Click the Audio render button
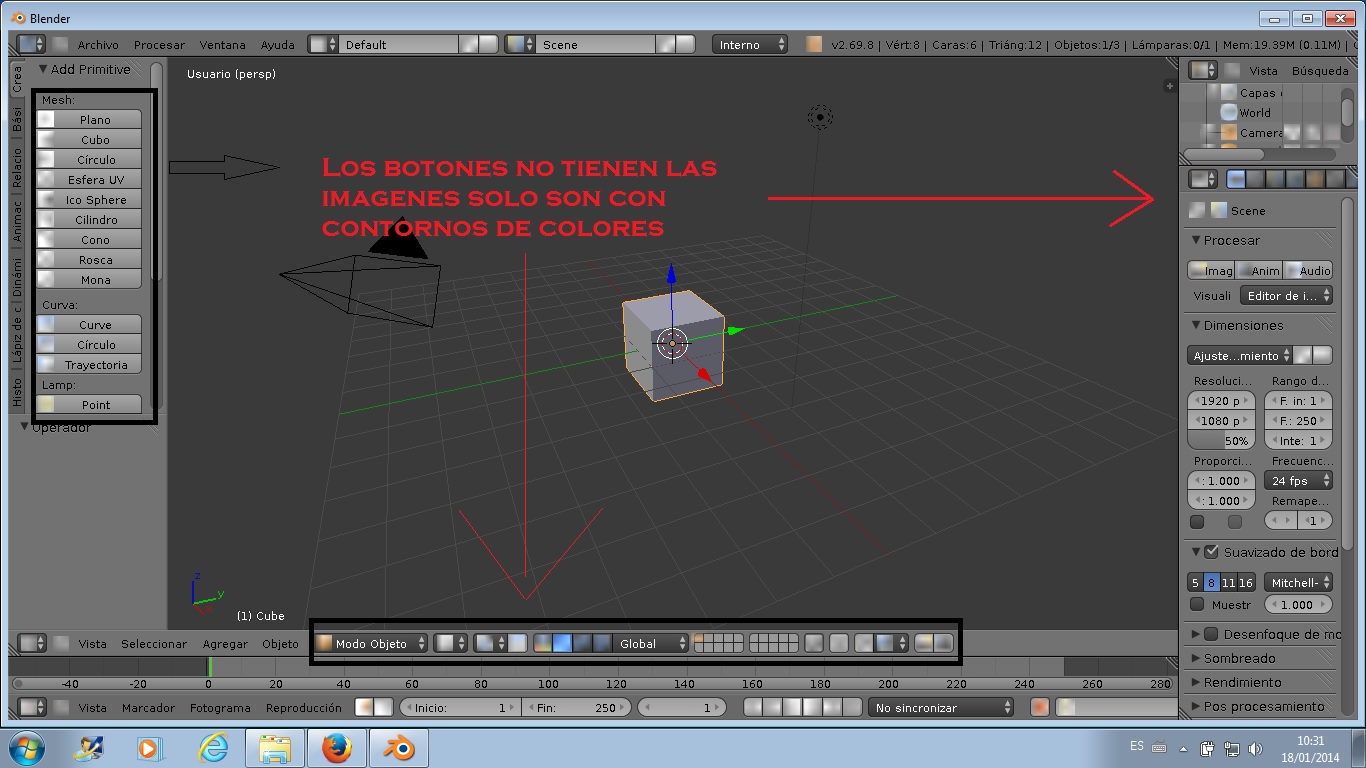Image resolution: width=1366 pixels, height=768 pixels. pyautogui.click(x=1309, y=271)
